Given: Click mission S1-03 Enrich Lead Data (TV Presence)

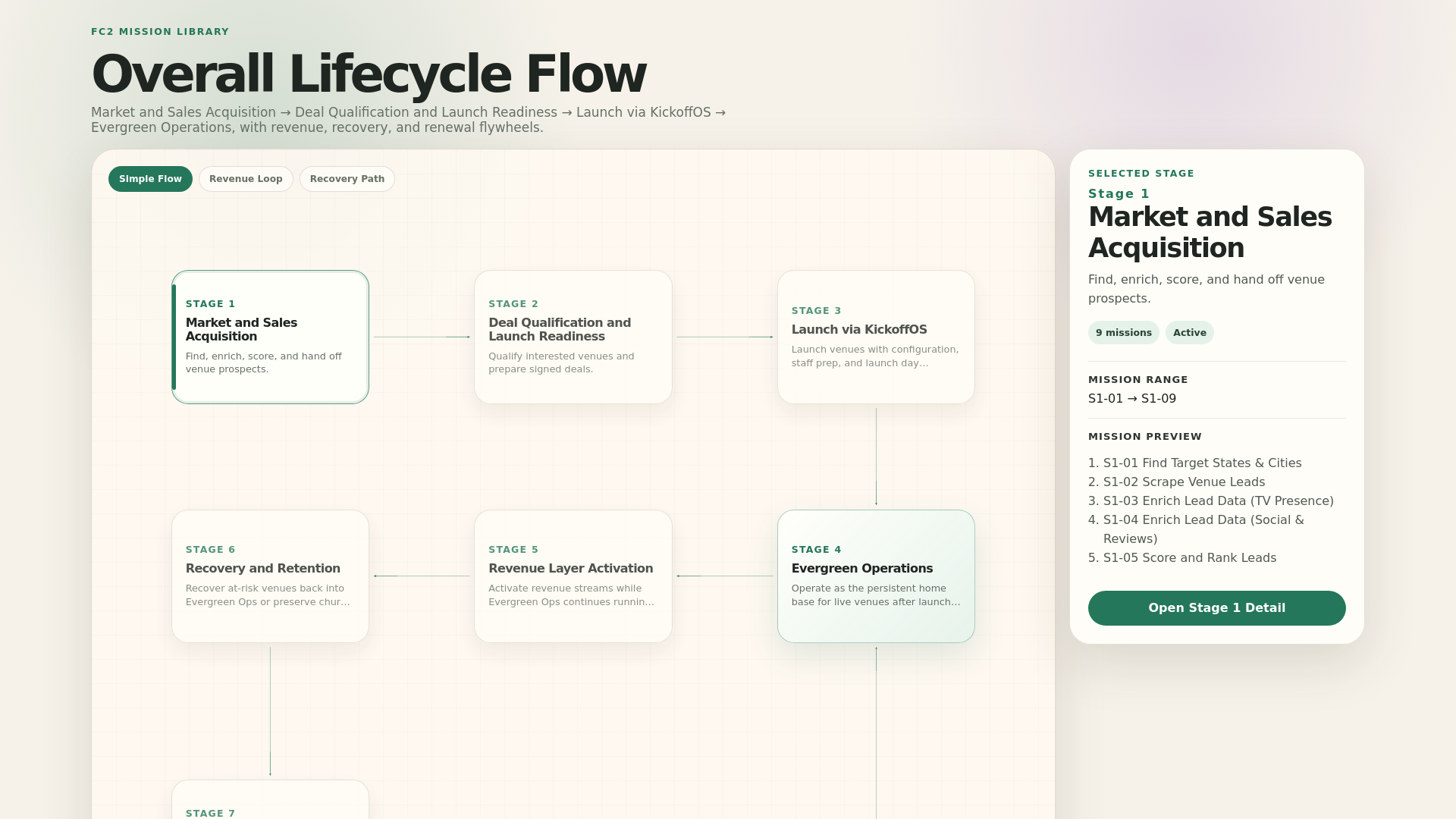Looking at the screenshot, I should tap(1218, 501).
